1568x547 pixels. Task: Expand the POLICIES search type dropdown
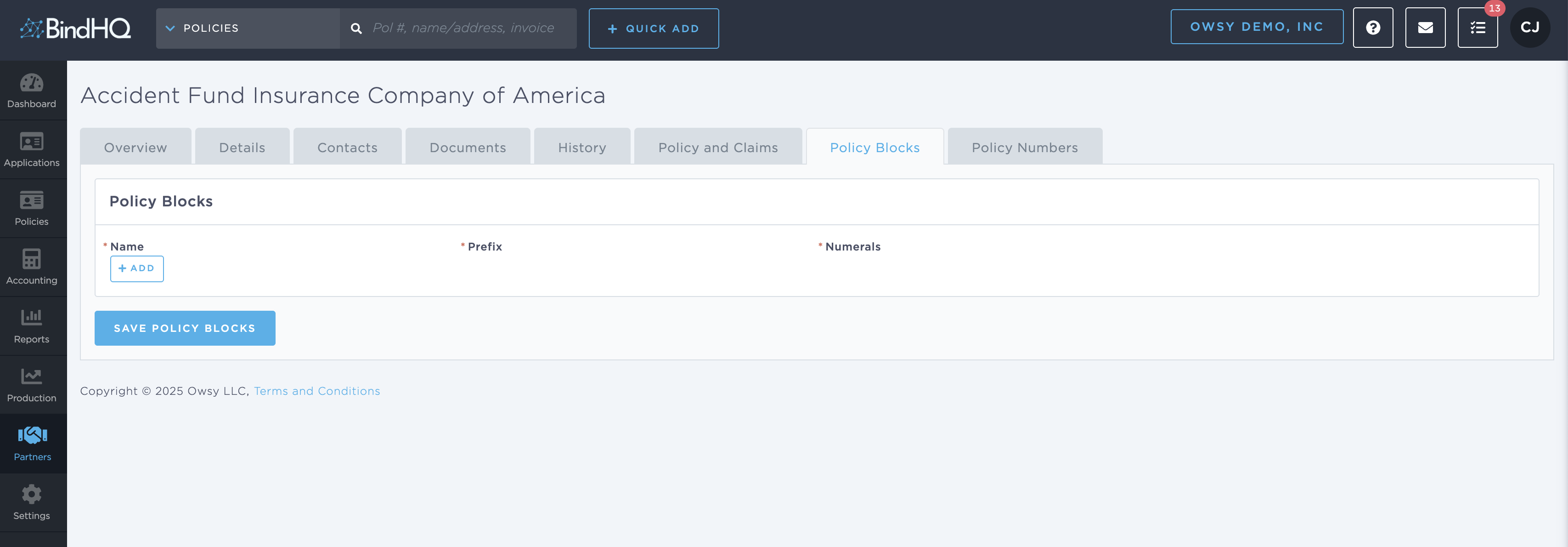[247, 28]
